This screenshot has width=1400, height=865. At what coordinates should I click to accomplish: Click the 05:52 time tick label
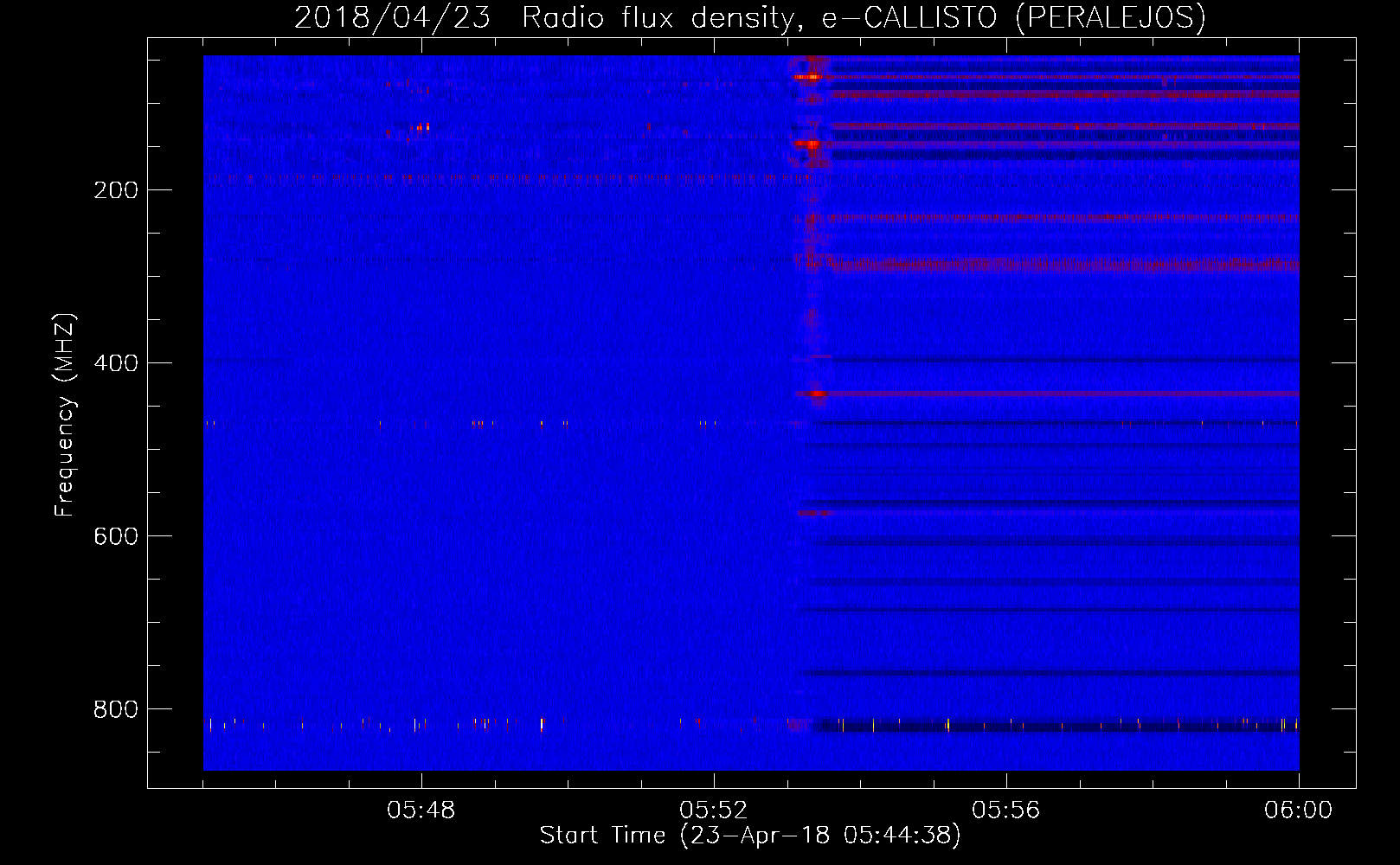pyautogui.click(x=714, y=811)
